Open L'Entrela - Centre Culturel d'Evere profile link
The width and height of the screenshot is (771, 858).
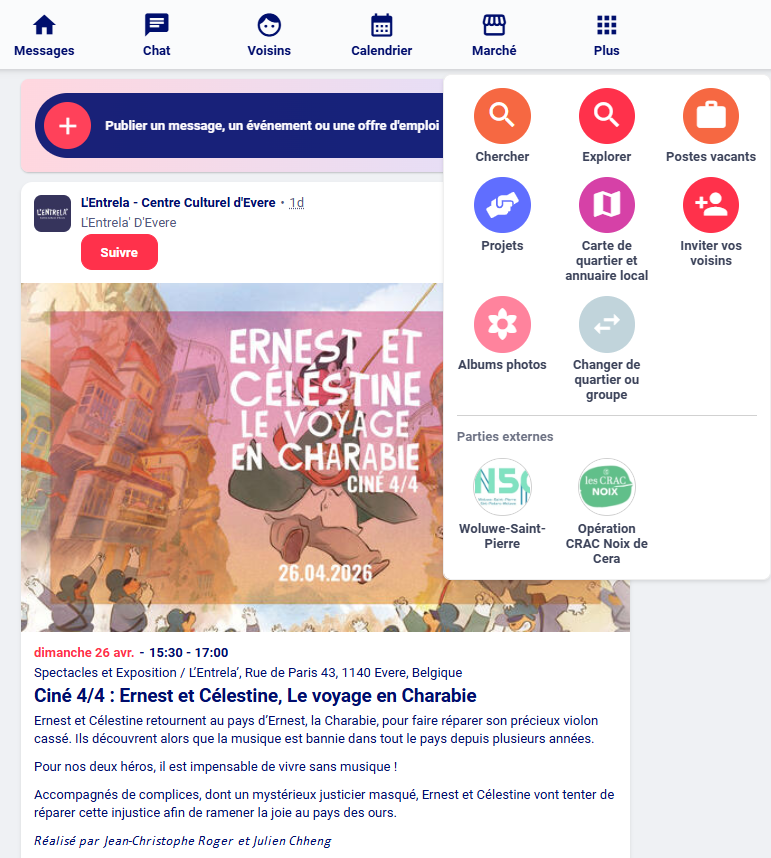[178, 202]
